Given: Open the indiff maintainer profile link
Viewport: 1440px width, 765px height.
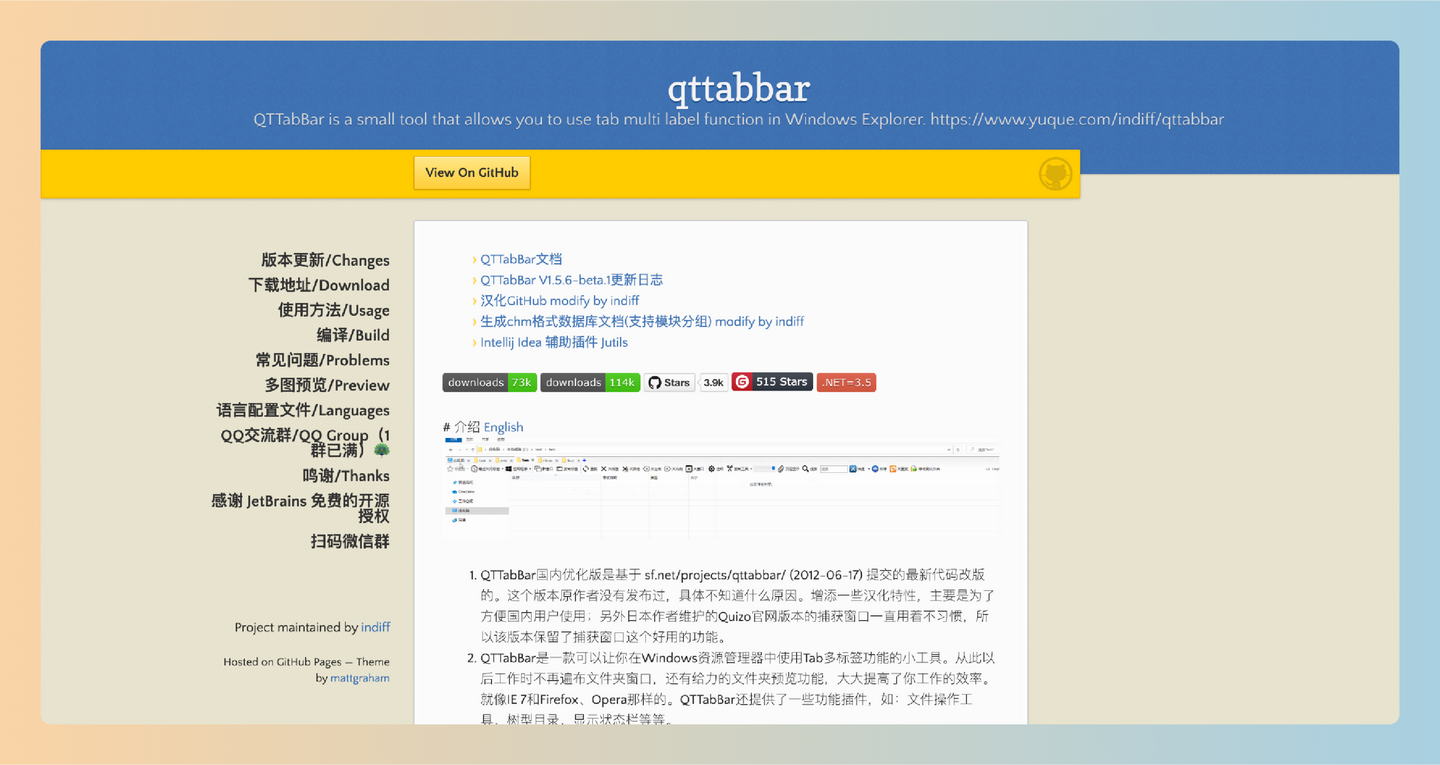Looking at the screenshot, I should (376, 627).
